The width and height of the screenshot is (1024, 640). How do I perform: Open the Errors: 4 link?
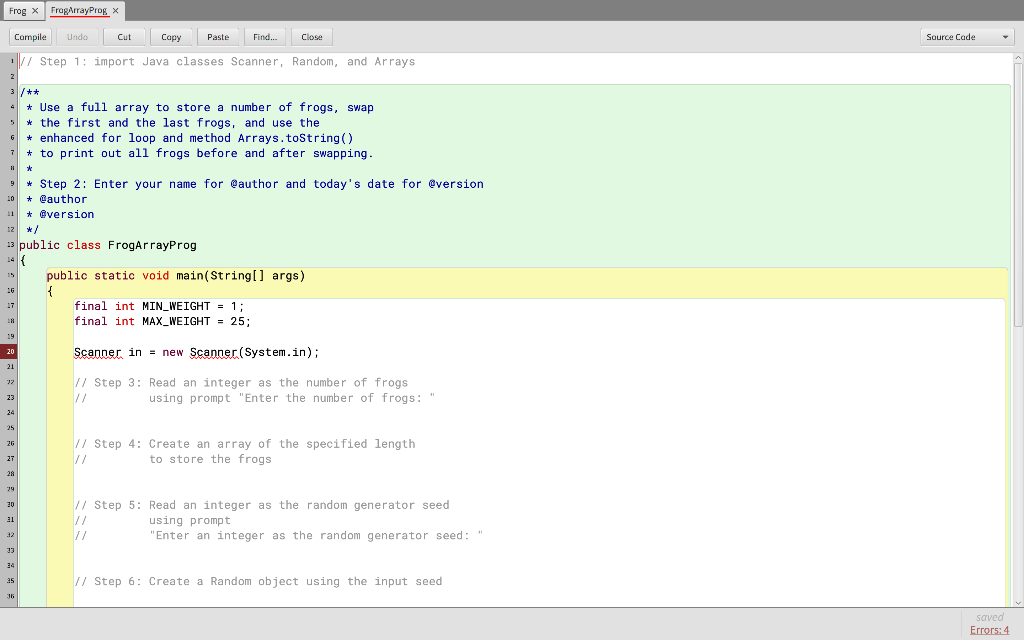click(989, 630)
